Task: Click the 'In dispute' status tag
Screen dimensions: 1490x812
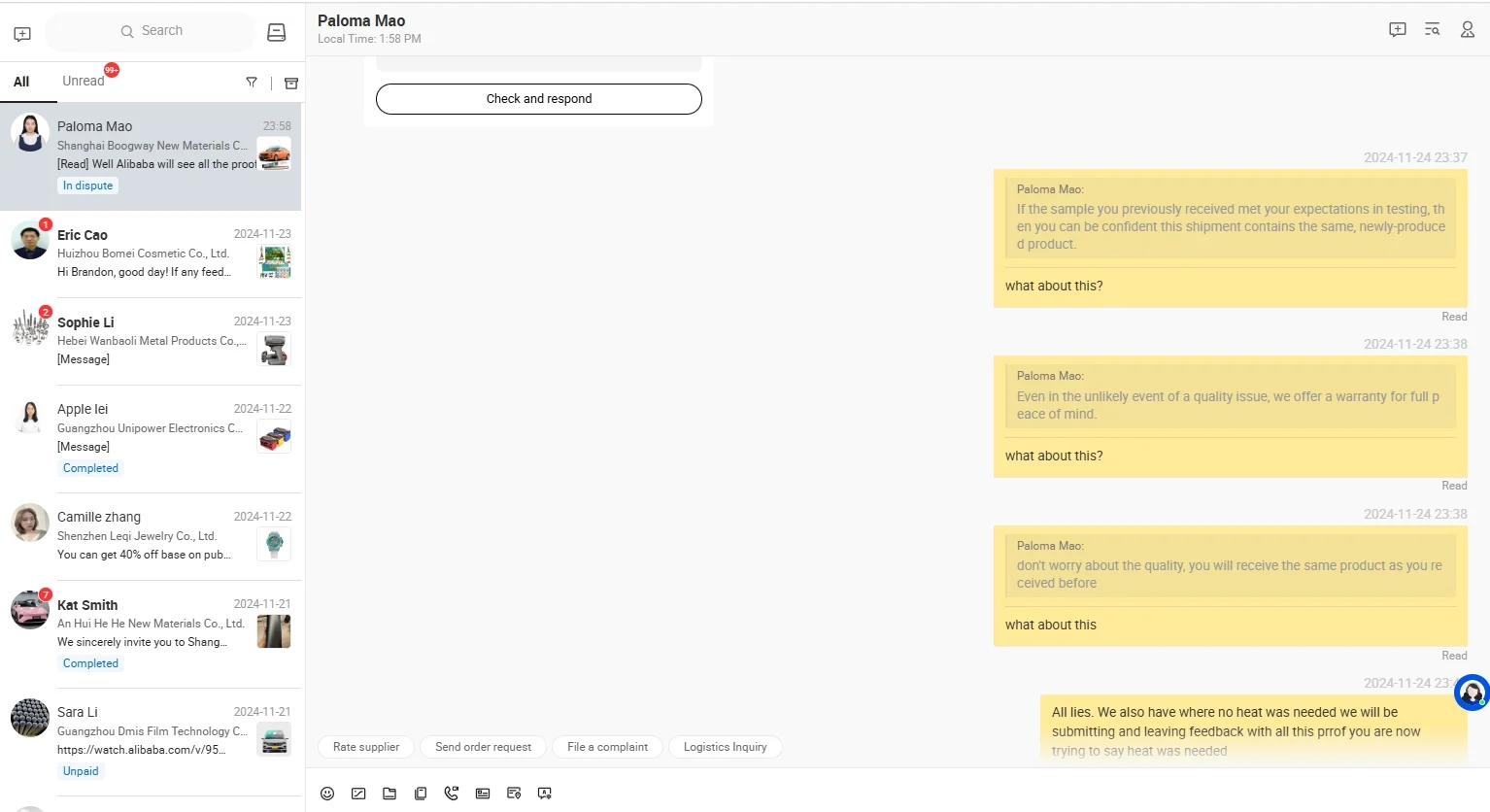Action: (x=88, y=186)
